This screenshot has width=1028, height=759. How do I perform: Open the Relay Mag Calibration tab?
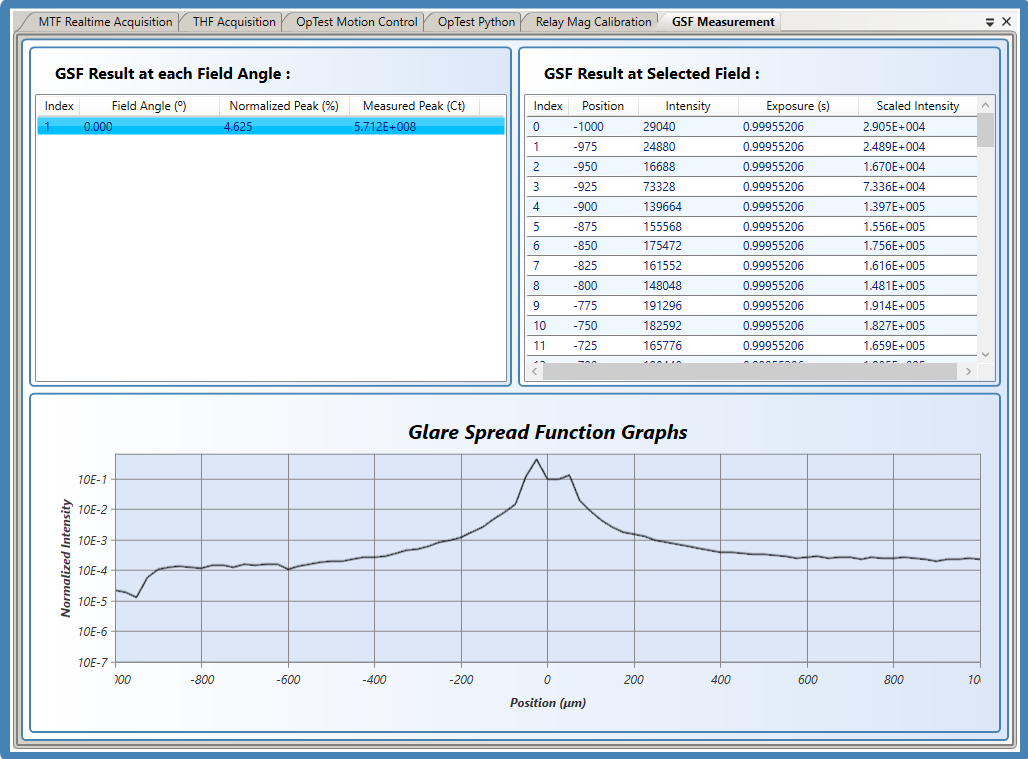pyautogui.click(x=593, y=22)
